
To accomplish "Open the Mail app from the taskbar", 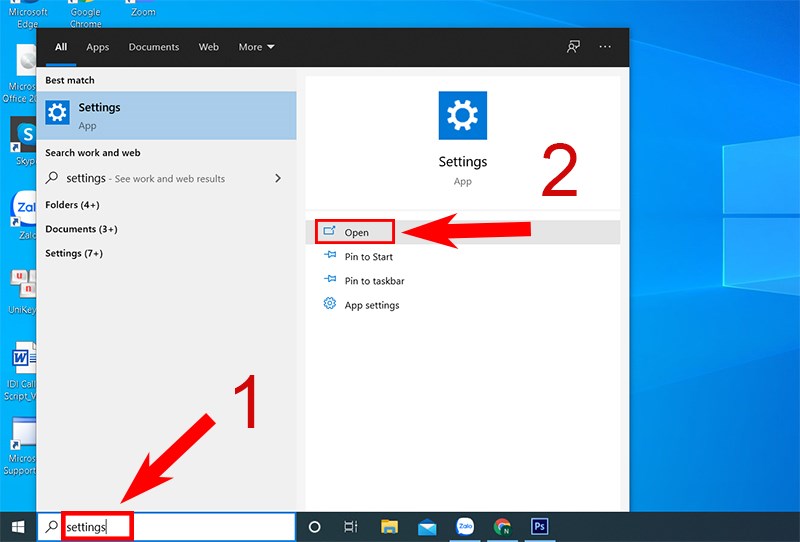I will tap(427, 527).
